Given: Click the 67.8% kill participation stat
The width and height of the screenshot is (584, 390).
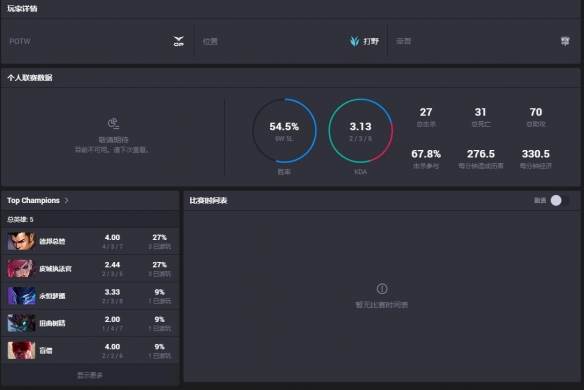Looking at the screenshot, I should coord(426,159).
